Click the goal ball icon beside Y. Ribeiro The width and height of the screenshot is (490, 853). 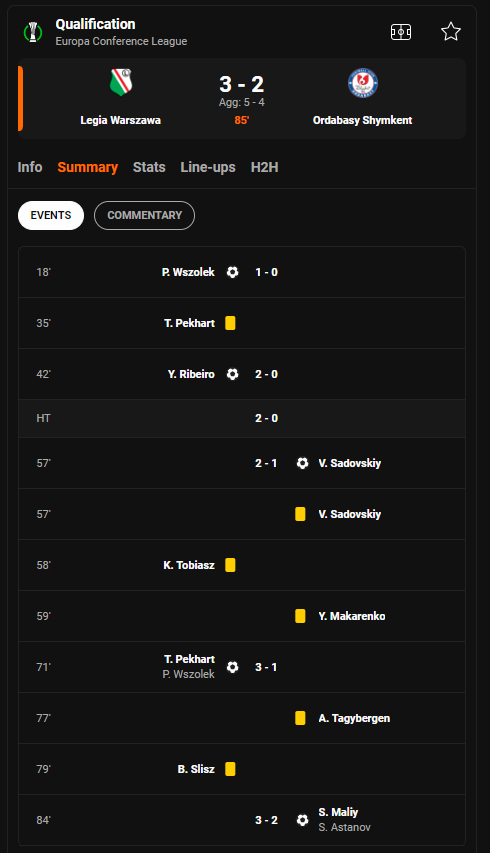(232, 374)
